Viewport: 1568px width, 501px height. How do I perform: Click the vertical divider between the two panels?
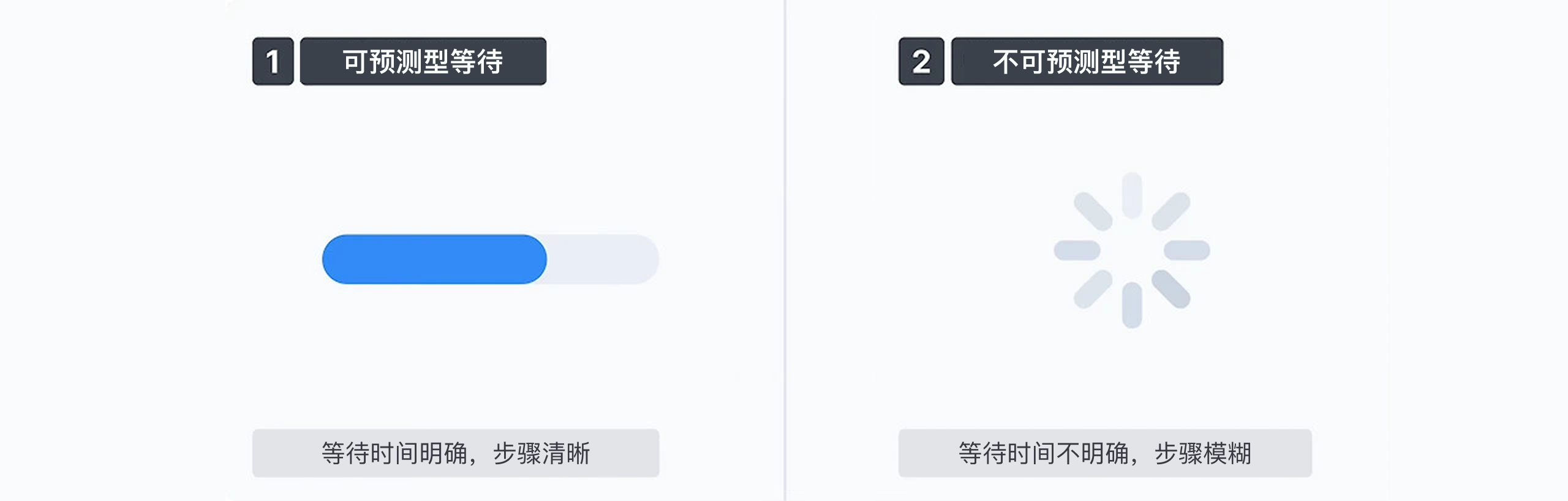[x=785, y=250]
